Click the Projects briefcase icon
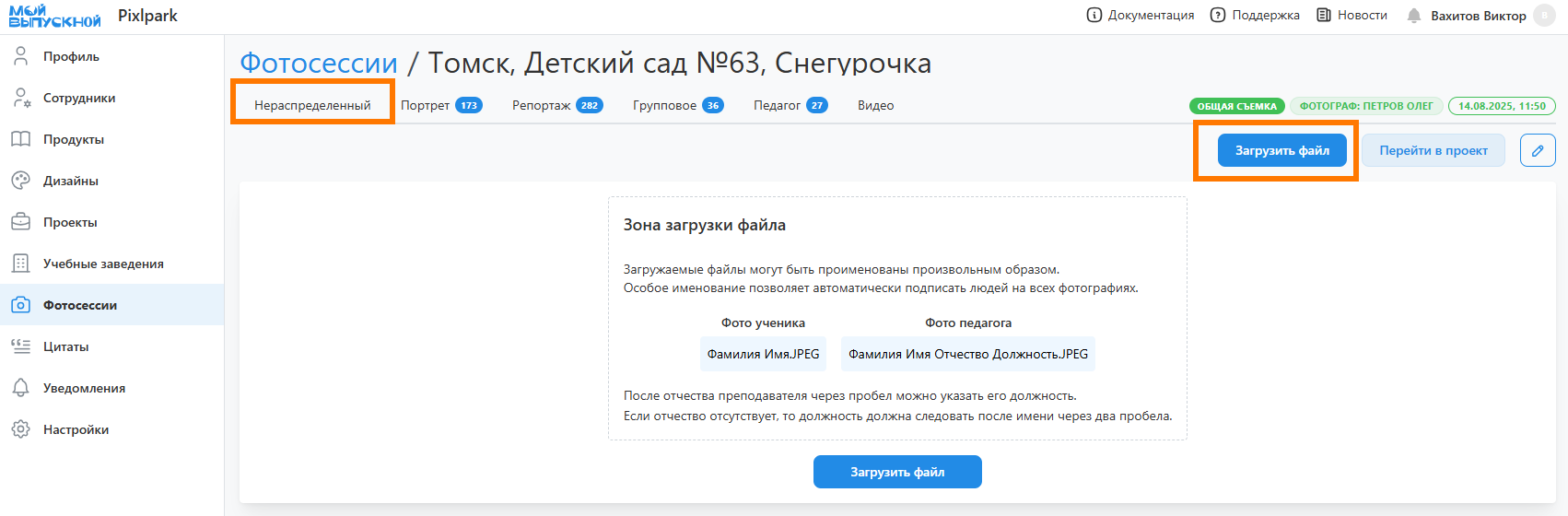The width and height of the screenshot is (1568, 516). pos(20,222)
